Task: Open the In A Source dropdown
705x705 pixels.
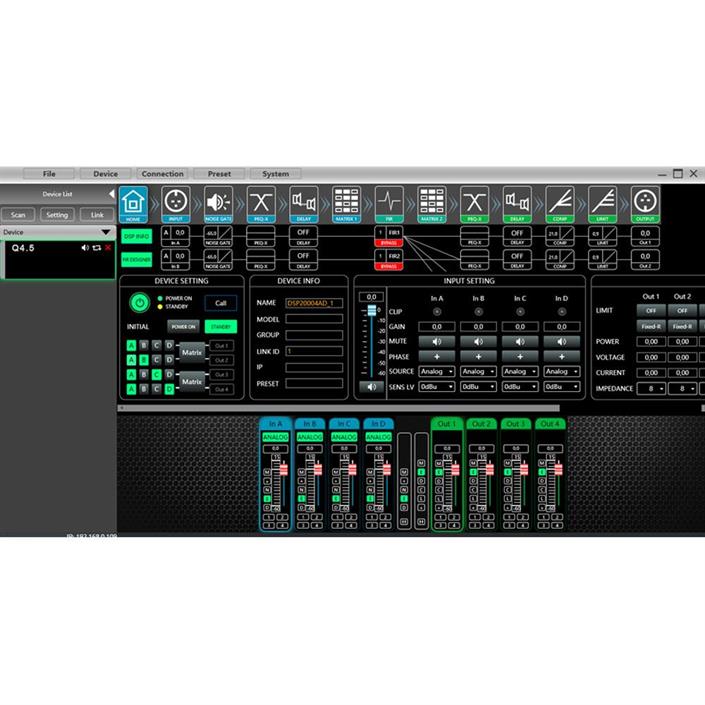Action: click(x=437, y=371)
